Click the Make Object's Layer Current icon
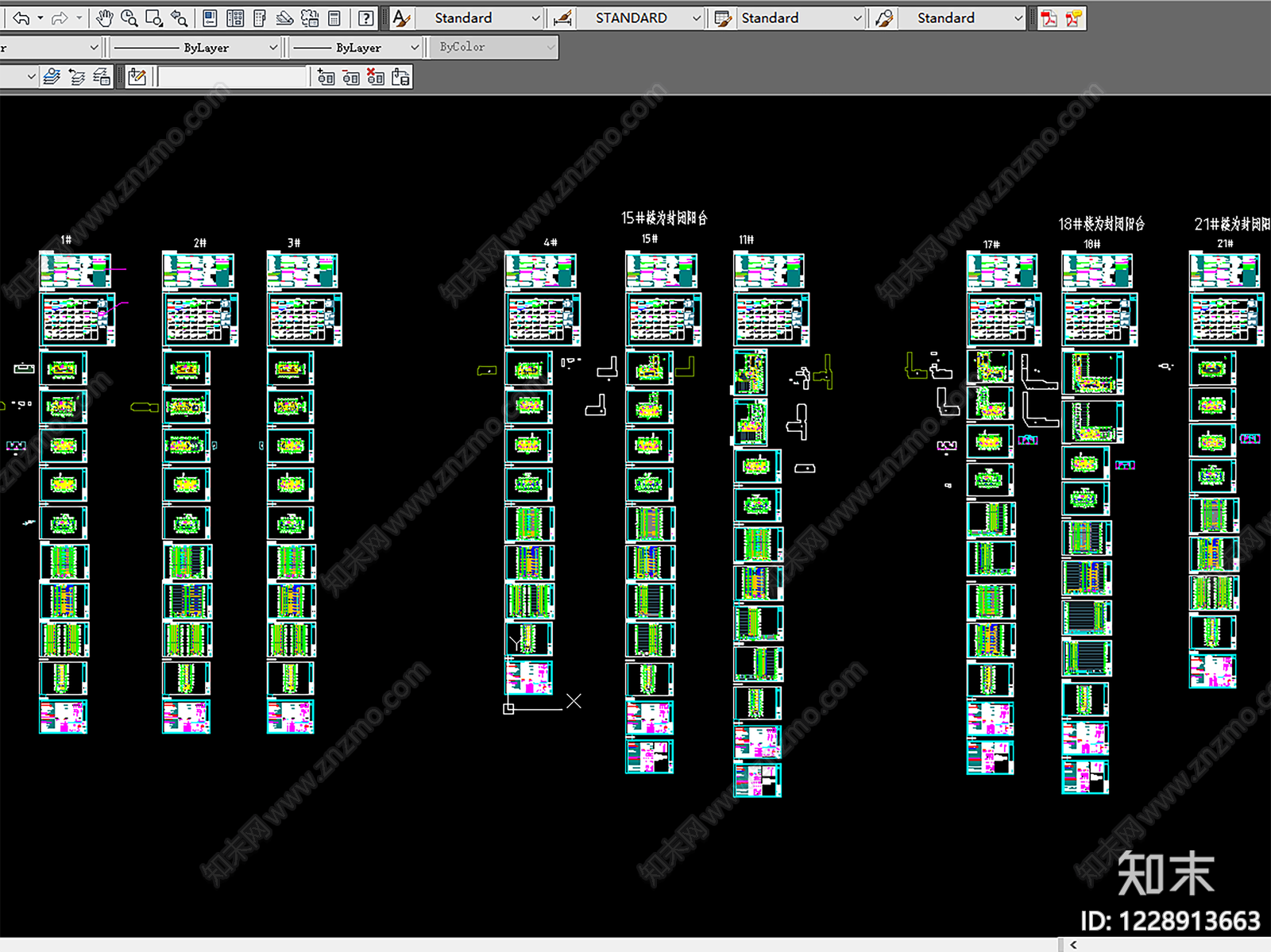 pos(52,77)
